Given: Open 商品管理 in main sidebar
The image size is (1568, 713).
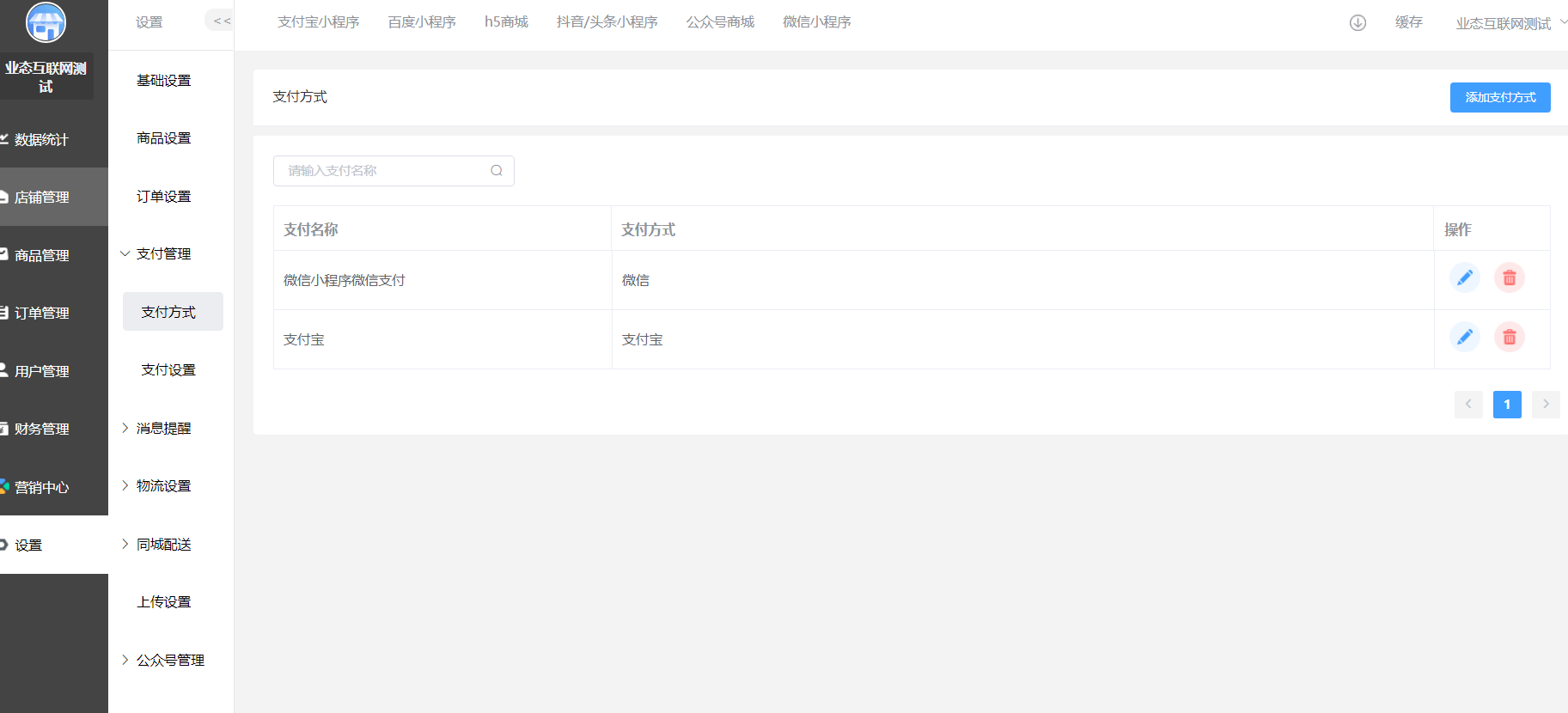Looking at the screenshot, I should [x=54, y=255].
